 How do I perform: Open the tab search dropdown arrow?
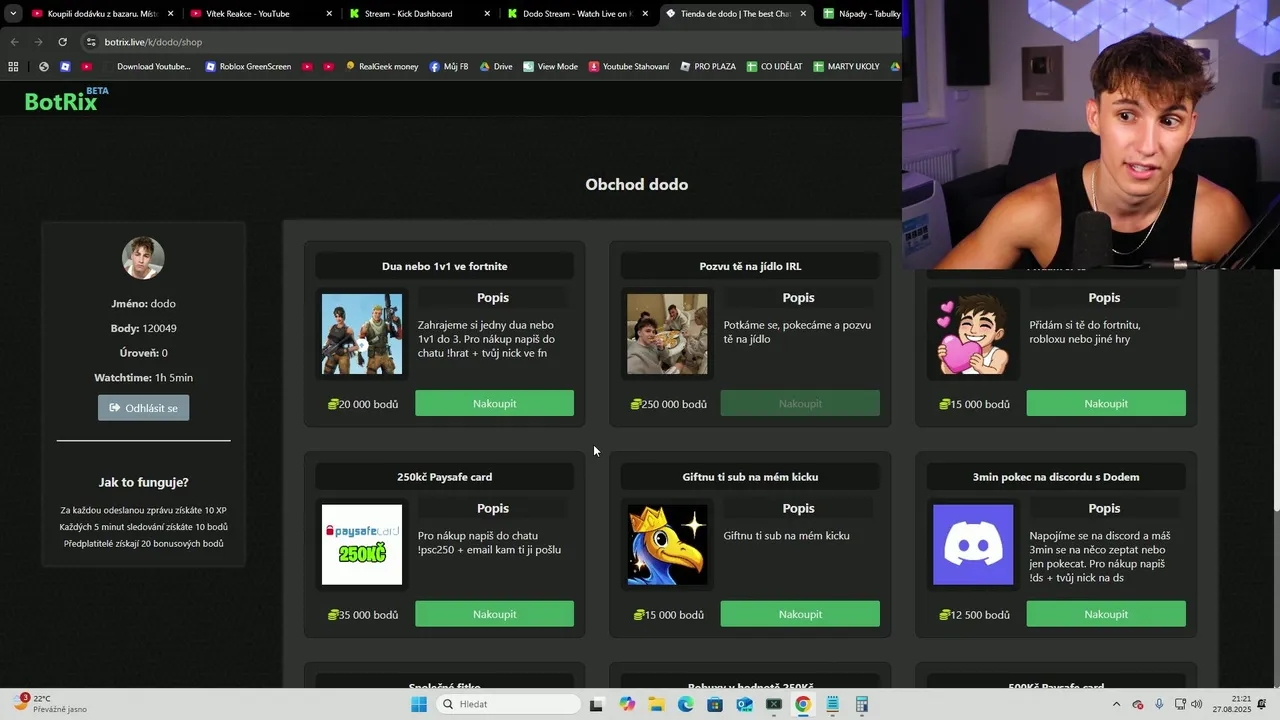point(13,14)
